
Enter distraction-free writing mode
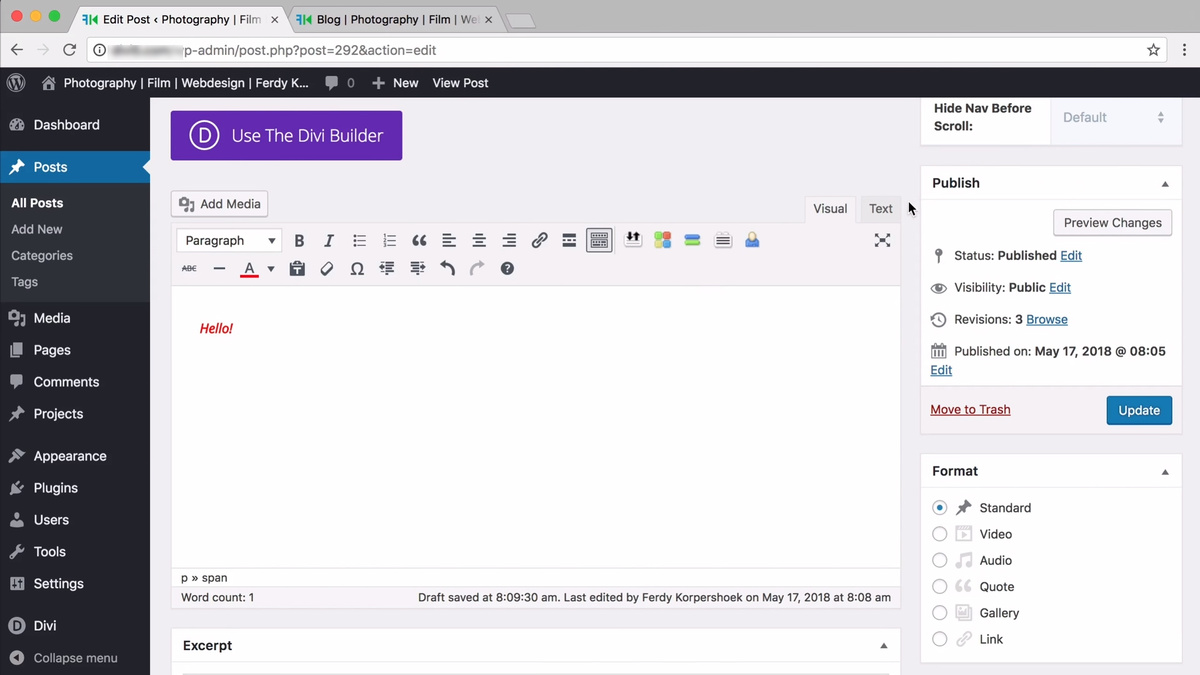point(882,240)
